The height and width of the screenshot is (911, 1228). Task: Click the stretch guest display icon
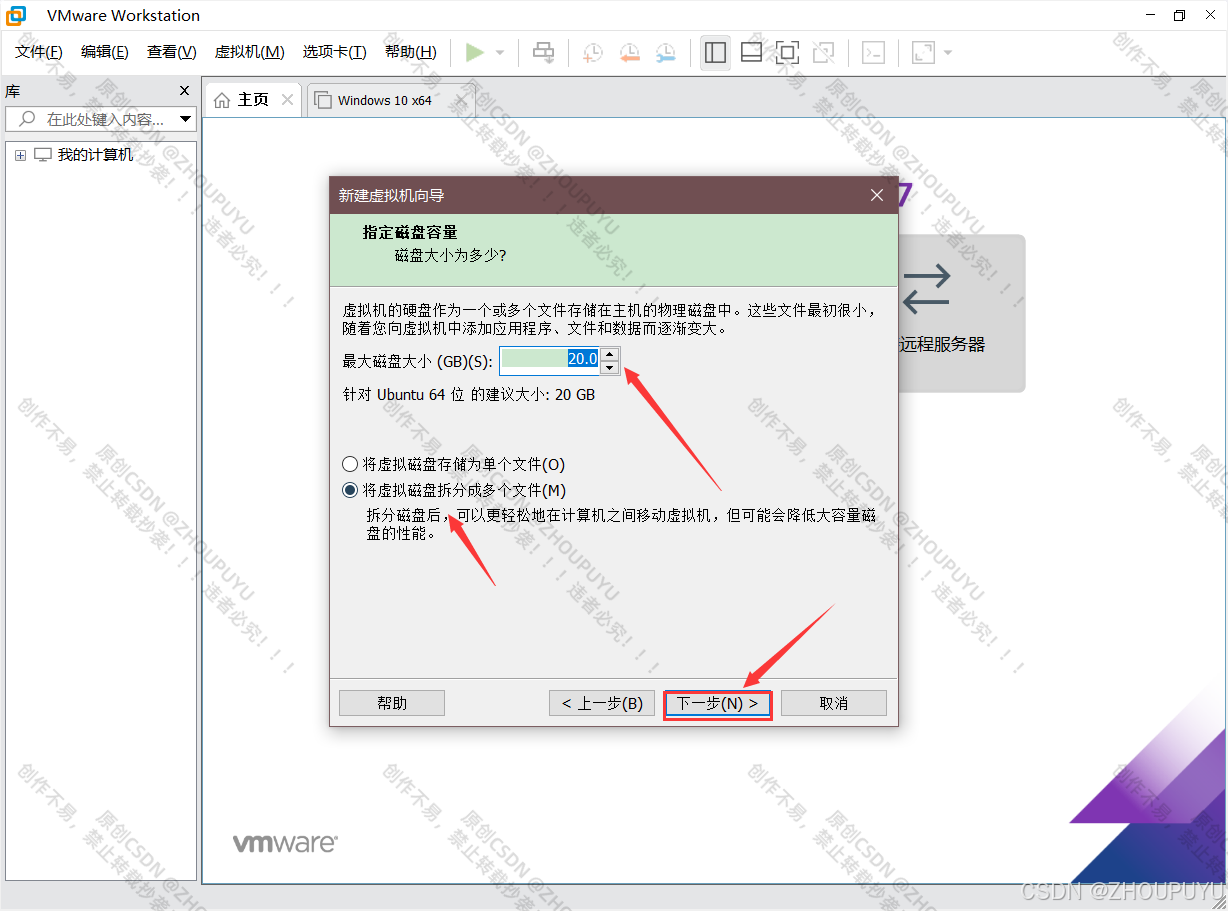point(923,52)
